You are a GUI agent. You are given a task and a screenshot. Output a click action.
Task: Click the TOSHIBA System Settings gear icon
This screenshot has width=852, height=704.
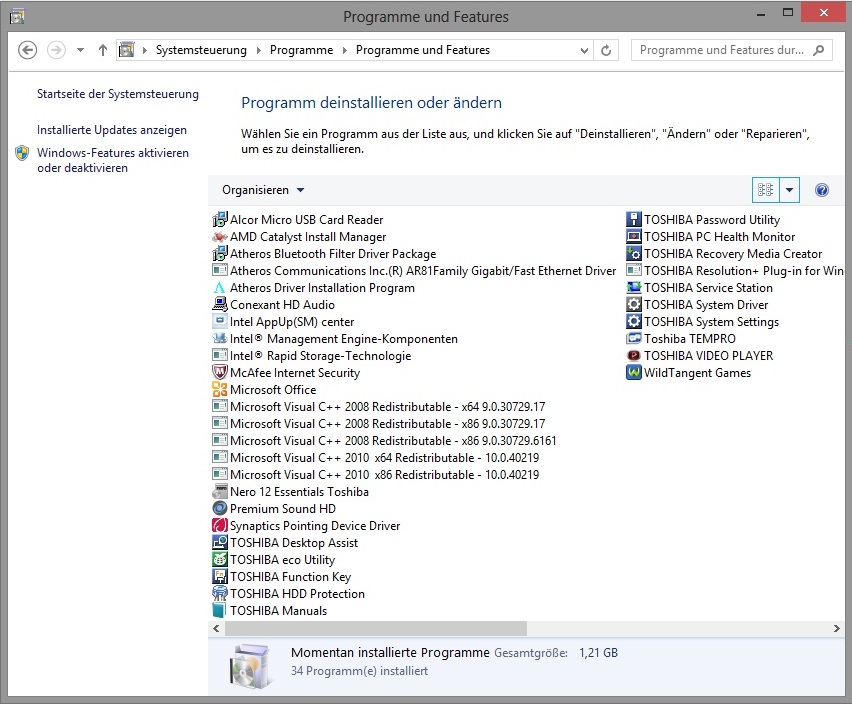634,322
